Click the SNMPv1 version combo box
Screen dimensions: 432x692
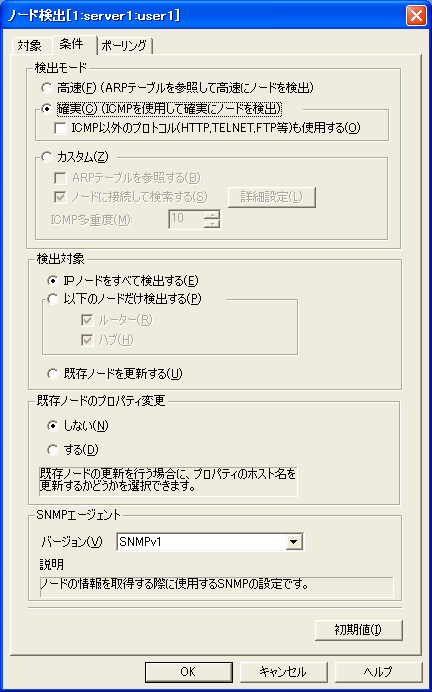[210, 542]
